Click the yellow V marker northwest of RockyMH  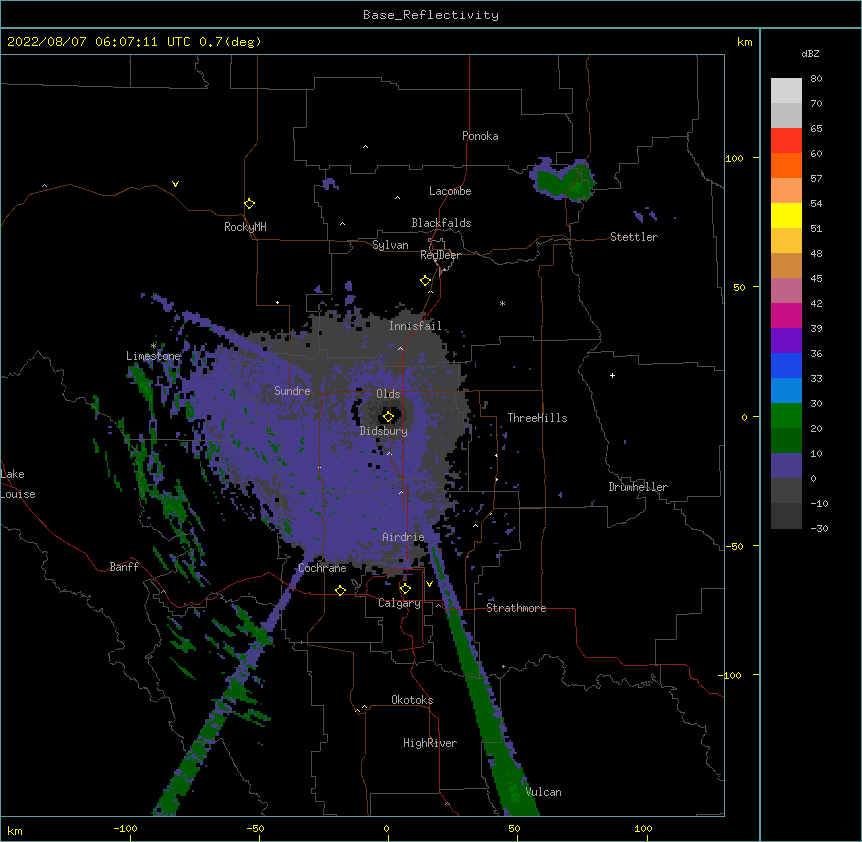175,184
